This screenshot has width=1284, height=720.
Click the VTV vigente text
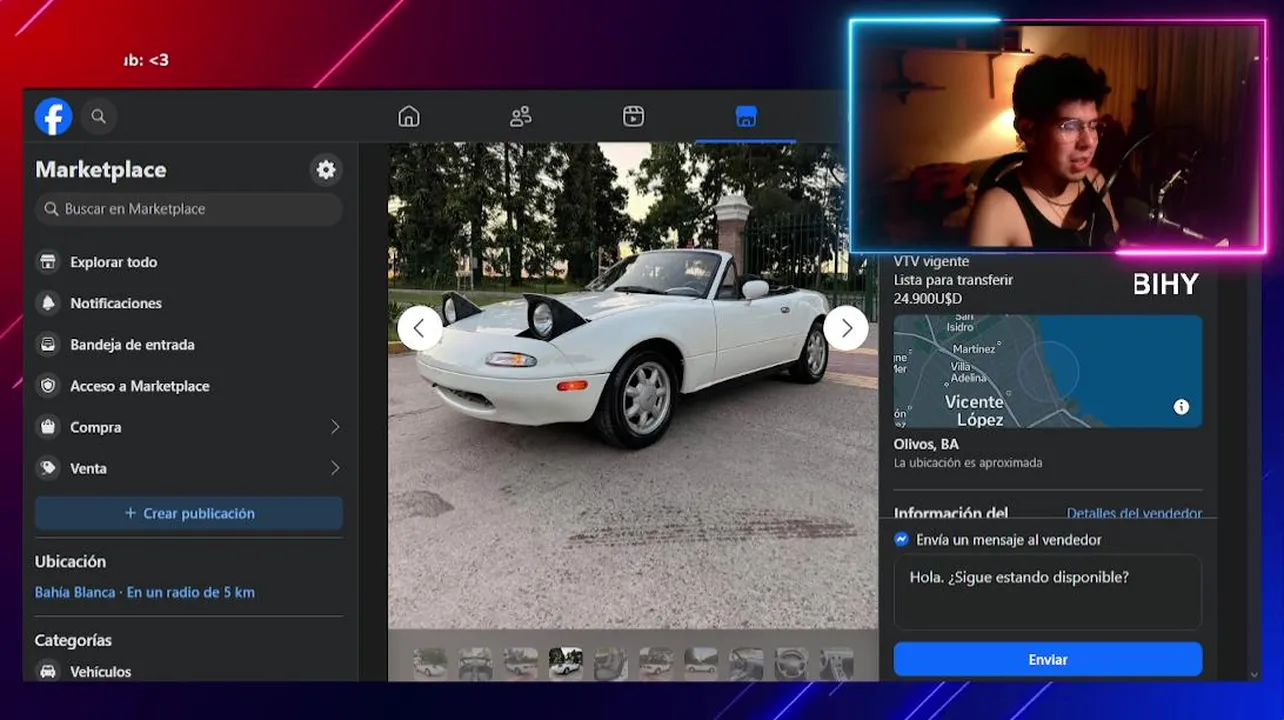click(x=931, y=262)
